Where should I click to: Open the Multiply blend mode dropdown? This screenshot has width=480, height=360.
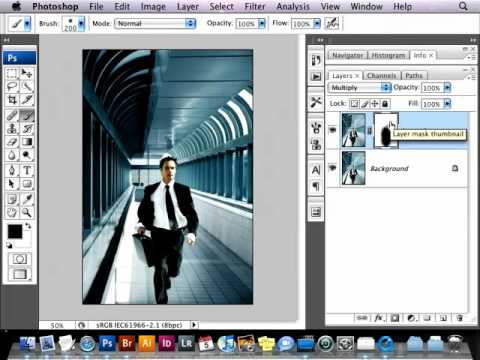point(359,88)
